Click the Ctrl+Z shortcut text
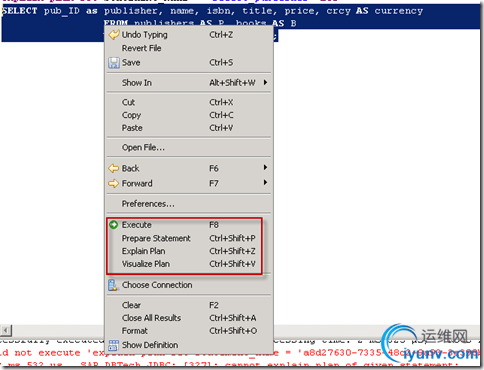This screenshot has width=484, height=370. pyautogui.click(x=221, y=35)
